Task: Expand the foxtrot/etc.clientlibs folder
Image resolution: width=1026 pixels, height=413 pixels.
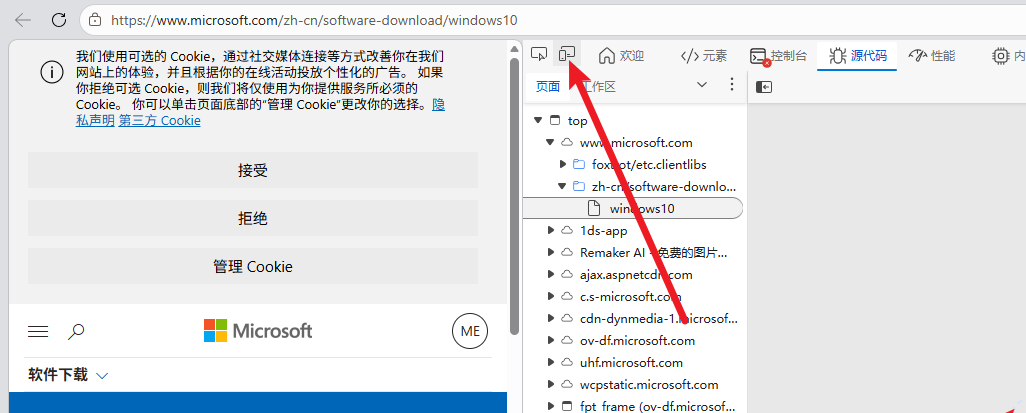Action: [x=561, y=164]
